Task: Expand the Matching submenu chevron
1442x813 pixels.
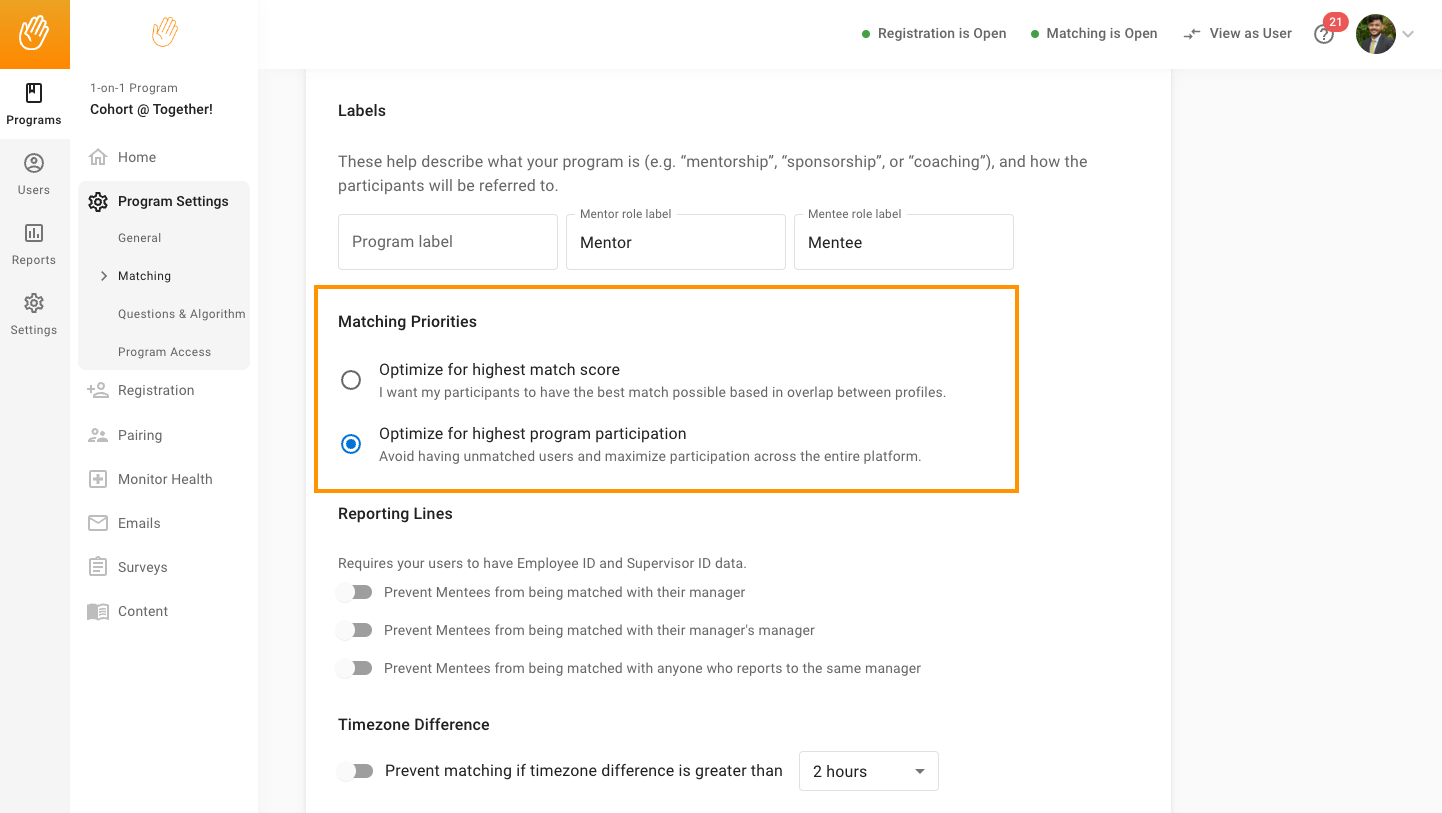Action: pyautogui.click(x=104, y=276)
